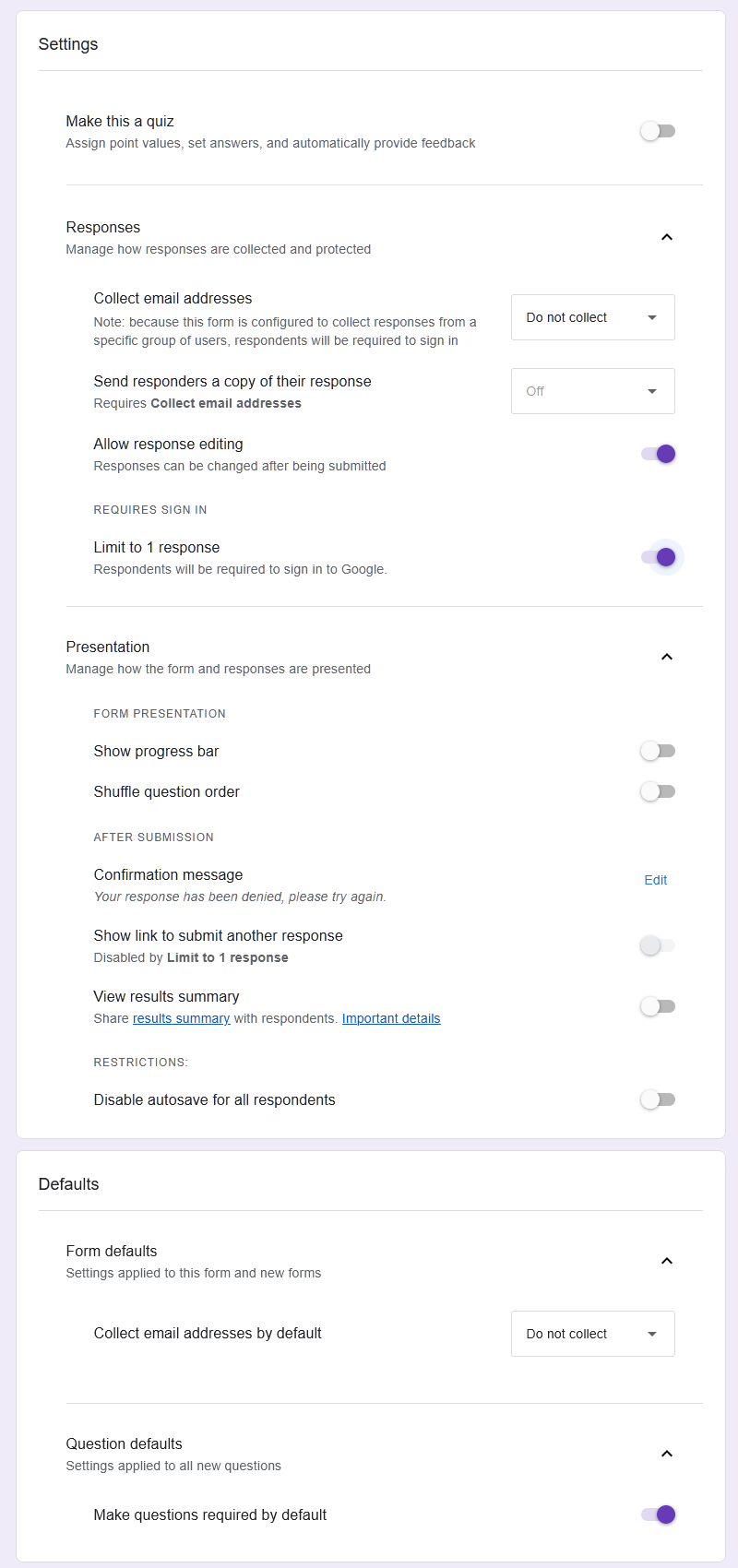This screenshot has width=738, height=1568.
Task: Toggle Disable autosave for all respondents
Action: 658,1099
